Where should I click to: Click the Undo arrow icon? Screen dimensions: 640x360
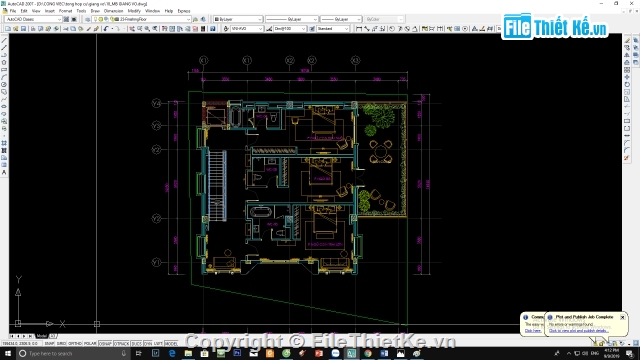click(106, 29)
